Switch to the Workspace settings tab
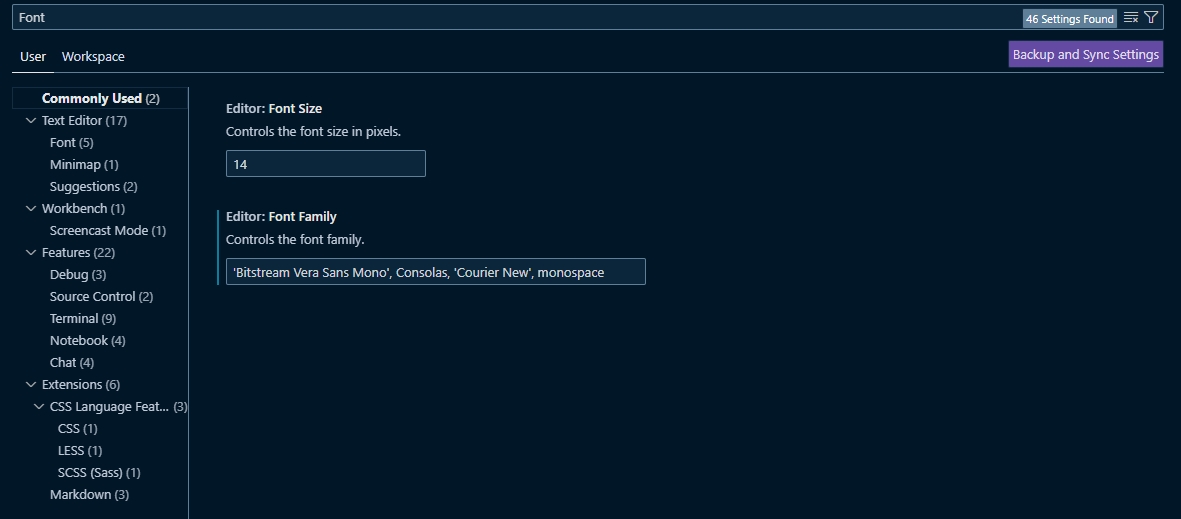This screenshot has width=1181, height=519. click(x=93, y=56)
